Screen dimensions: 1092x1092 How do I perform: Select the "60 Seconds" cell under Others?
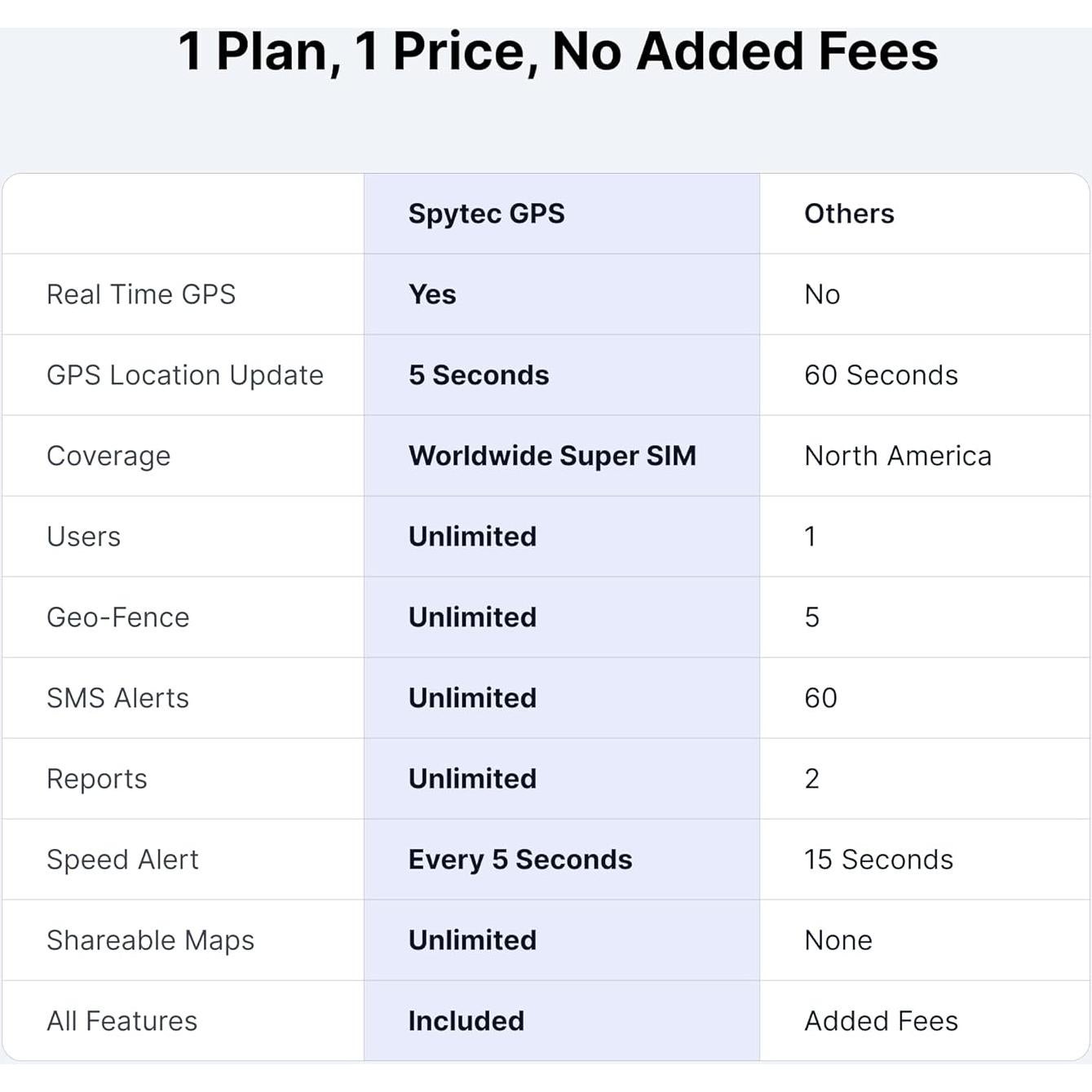[881, 375]
